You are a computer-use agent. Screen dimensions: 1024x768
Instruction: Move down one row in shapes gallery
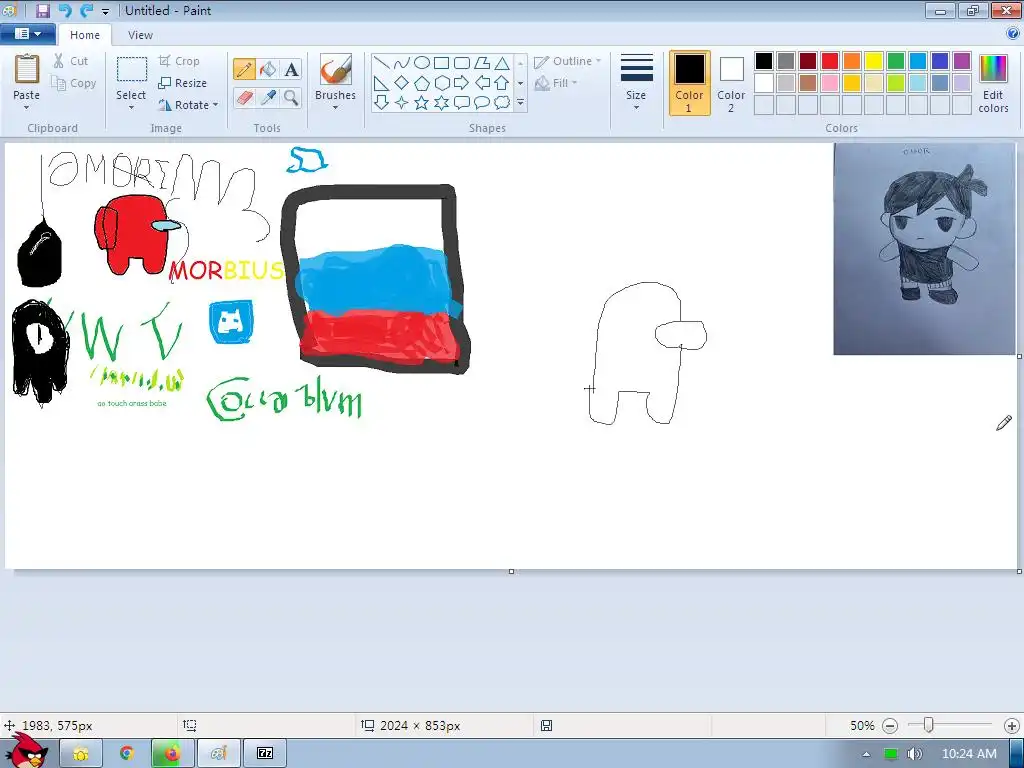pyautogui.click(x=520, y=83)
